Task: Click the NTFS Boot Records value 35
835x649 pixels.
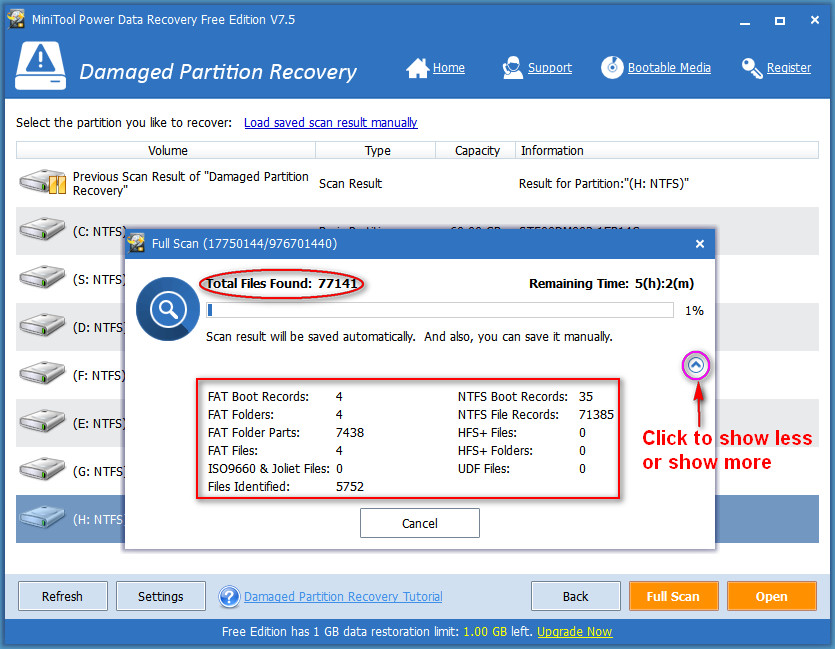Action: point(586,397)
